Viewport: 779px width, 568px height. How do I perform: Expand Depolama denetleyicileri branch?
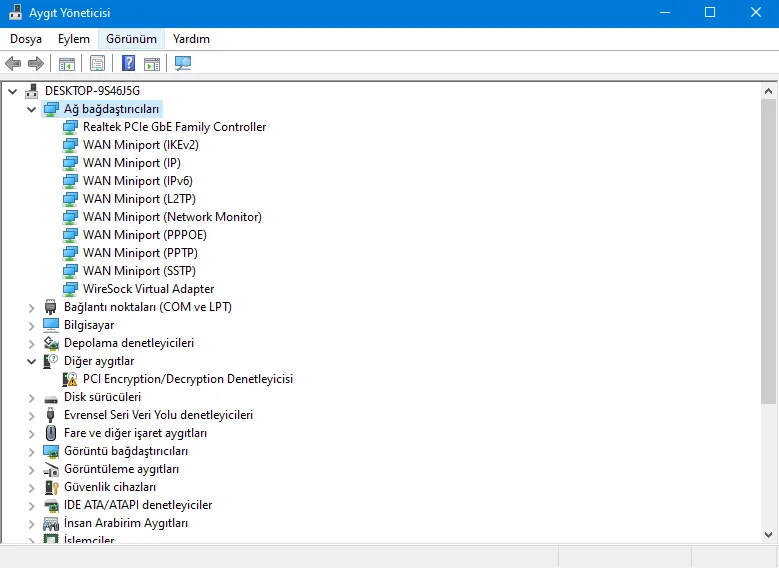(x=31, y=344)
